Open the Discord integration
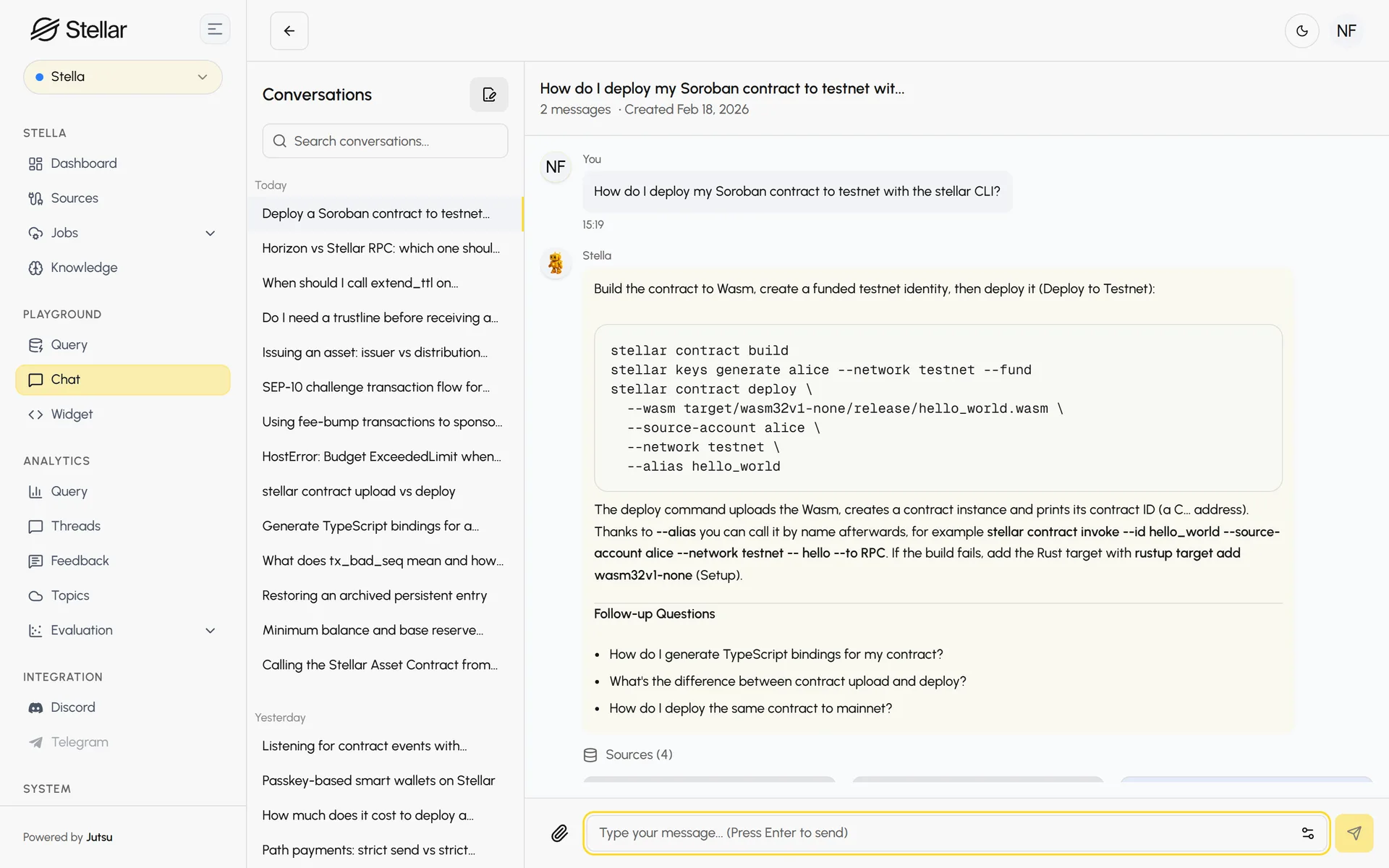The height and width of the screenshot is (868, 1389). click(x=123, y=707)
